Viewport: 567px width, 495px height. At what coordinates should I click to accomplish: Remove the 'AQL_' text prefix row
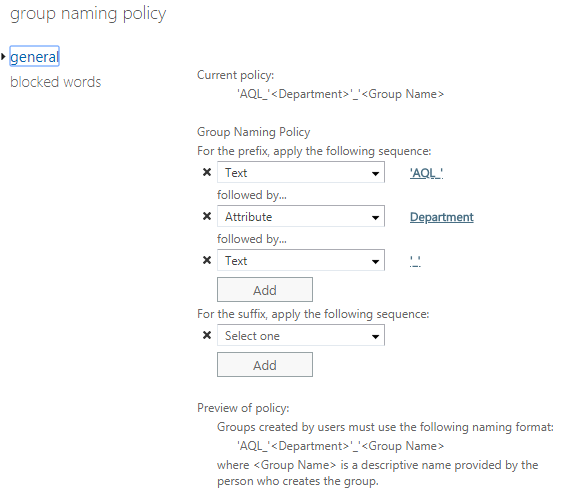pyautogui.click(x=207, y=172)
